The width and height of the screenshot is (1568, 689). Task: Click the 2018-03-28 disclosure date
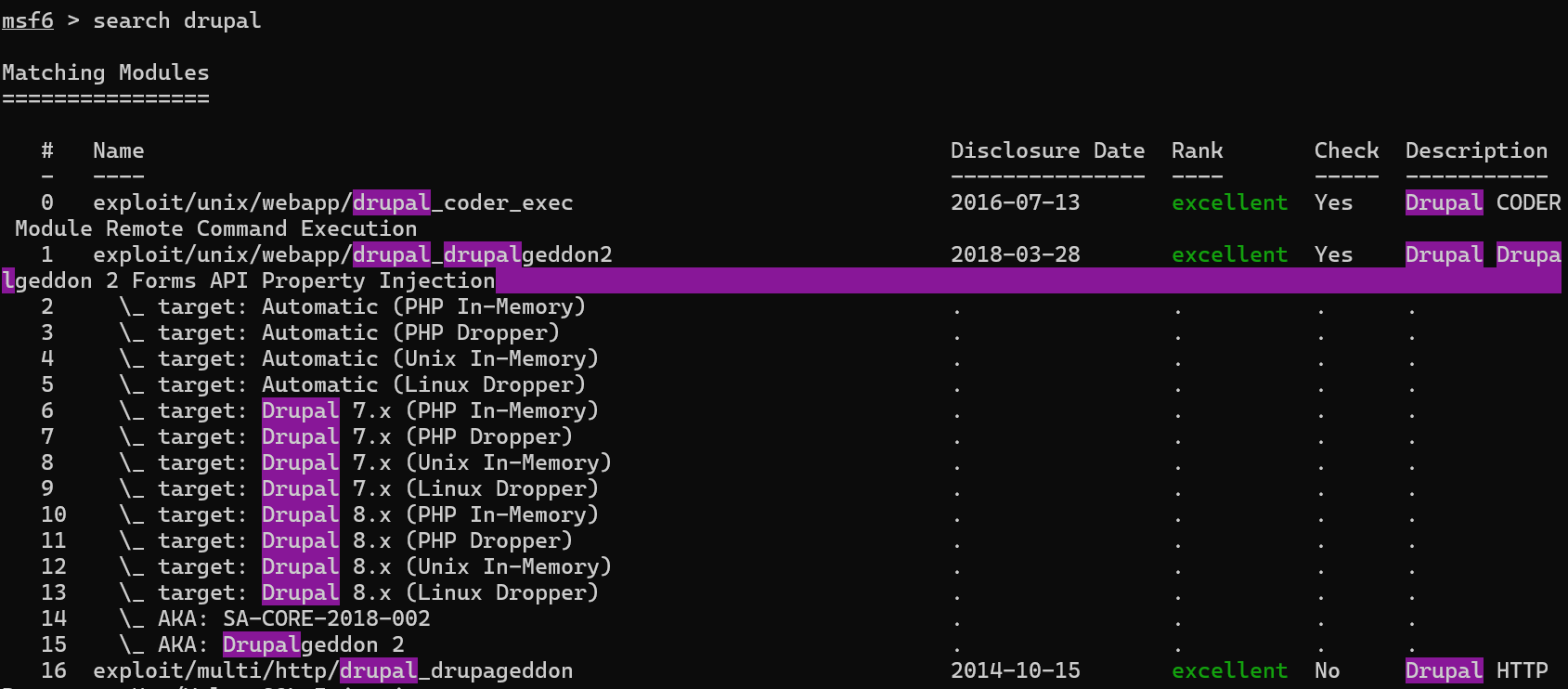[1015, 254]
